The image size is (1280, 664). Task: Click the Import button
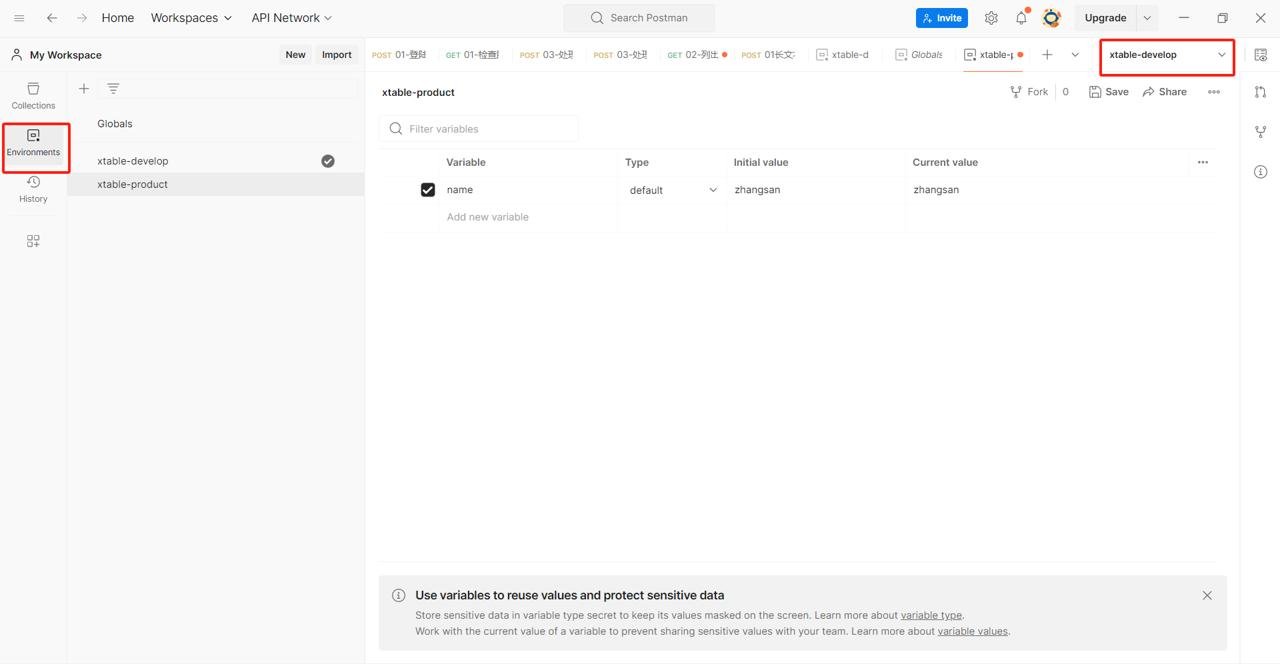(x=337, y=55)
